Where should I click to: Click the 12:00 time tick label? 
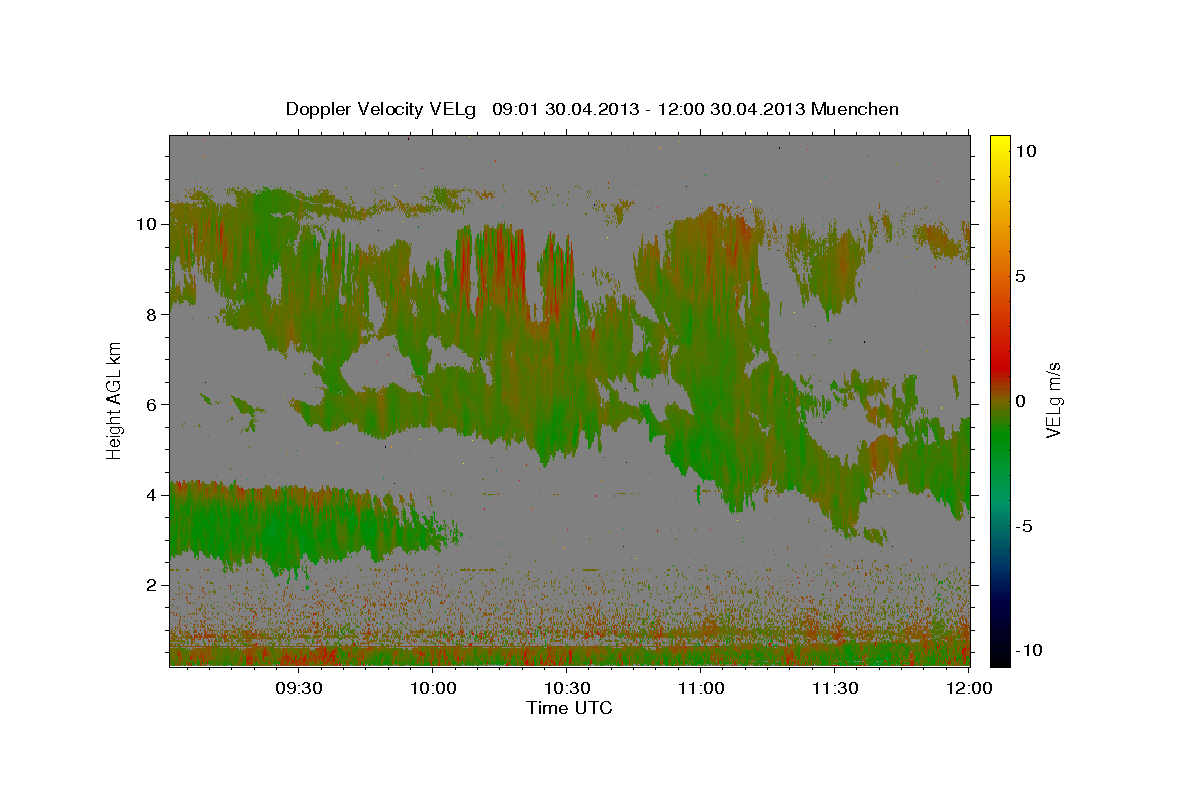[x=969, y=688]
